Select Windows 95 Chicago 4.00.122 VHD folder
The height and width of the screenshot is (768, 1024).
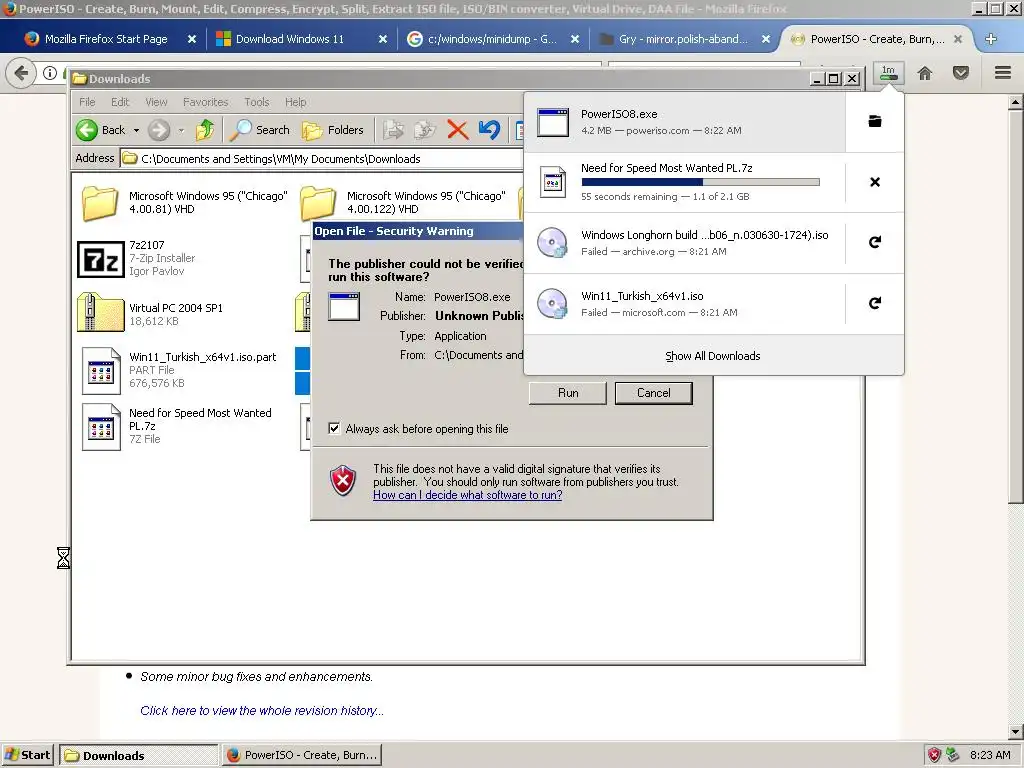click(317, 203)
